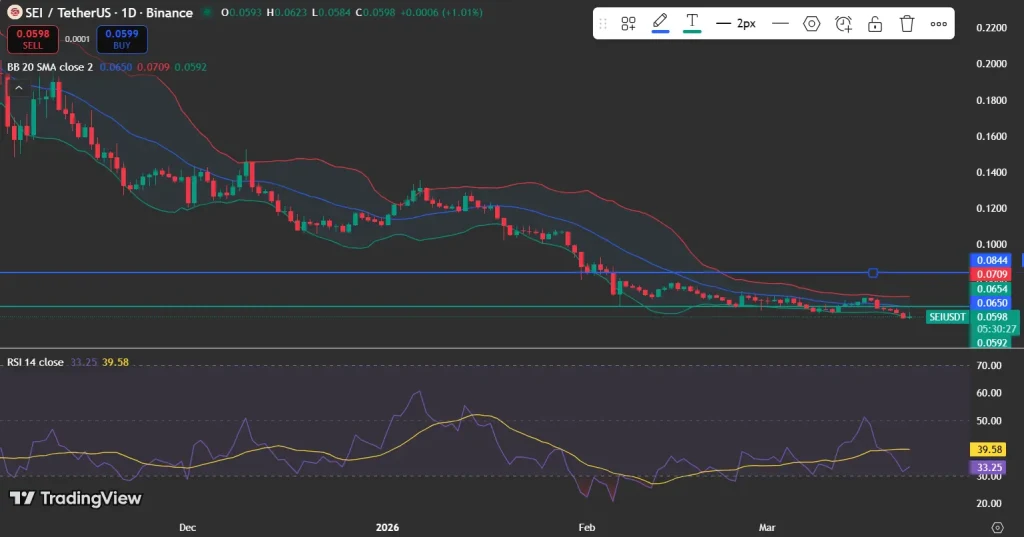
Task: Click the green market status dot
Action: tap(208, 12)
